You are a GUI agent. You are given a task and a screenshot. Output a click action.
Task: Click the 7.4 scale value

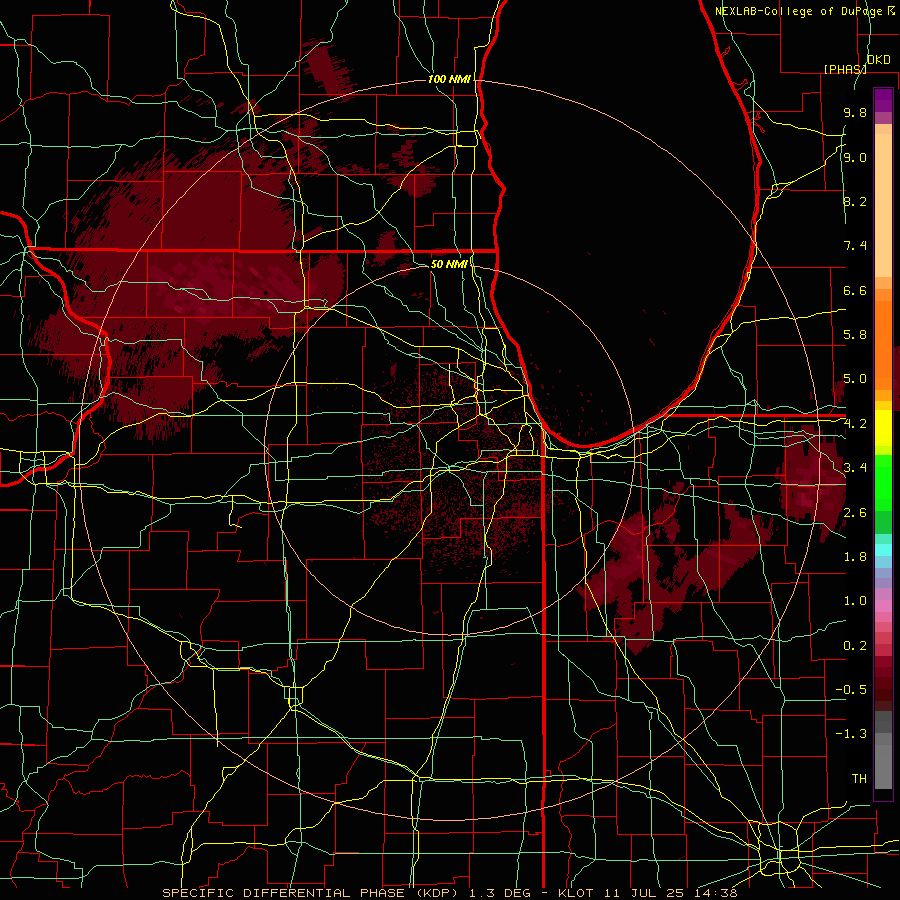[x=855, y=246]
